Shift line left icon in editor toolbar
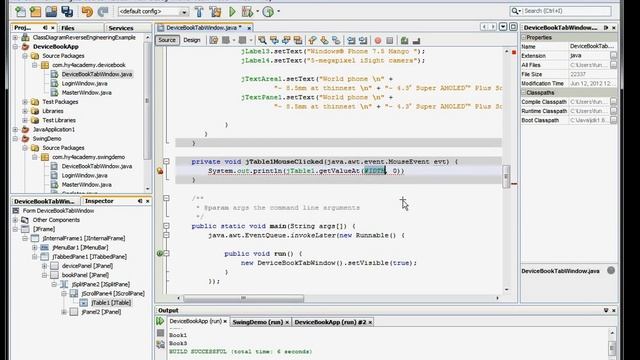The width and height of the screenshot is (640, 360). [x=351, y=40]
